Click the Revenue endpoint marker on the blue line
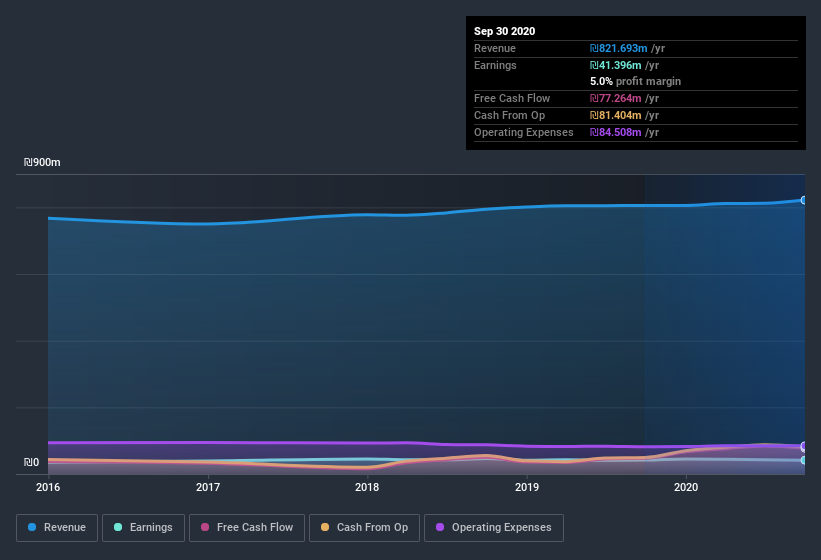The height and width of the screenshot is (560, 821). [803, 200]
